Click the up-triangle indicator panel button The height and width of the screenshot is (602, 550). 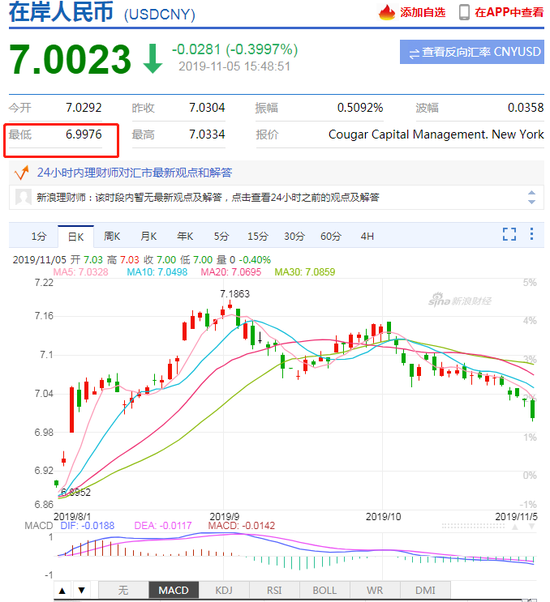coord(62,590)
